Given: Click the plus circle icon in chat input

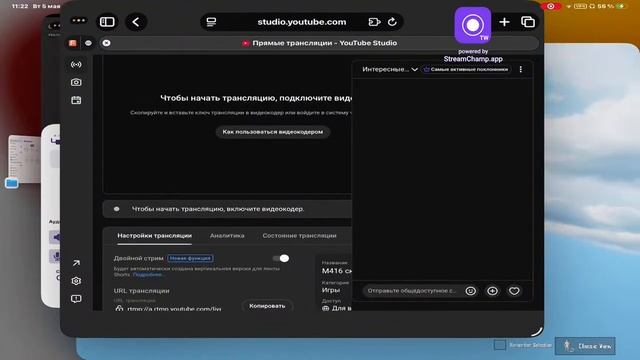Looking at the screenshot, I should pos(492,291).
